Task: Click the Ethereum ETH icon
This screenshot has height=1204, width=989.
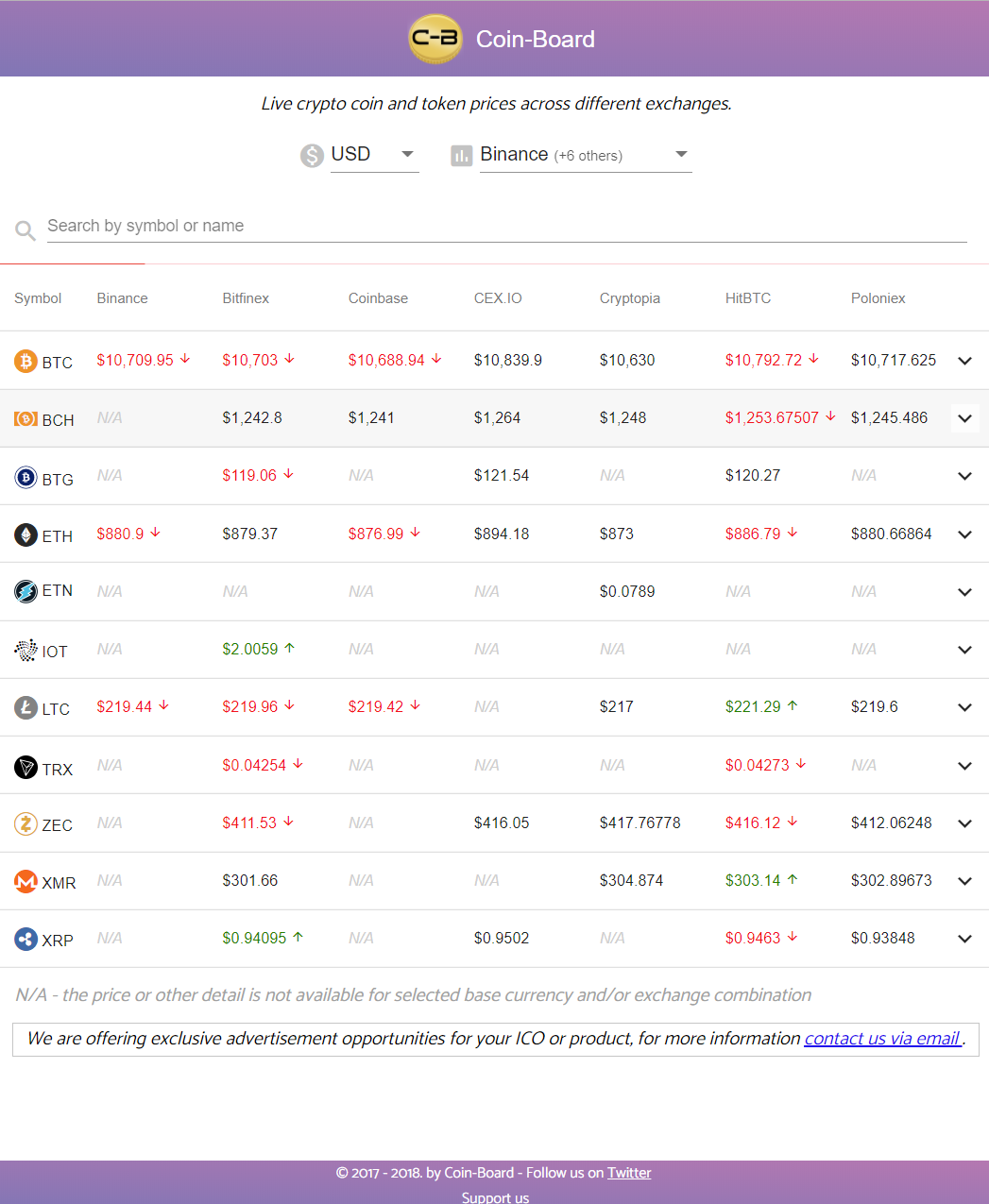Action: pyautogui.click(x=26, y=534)
